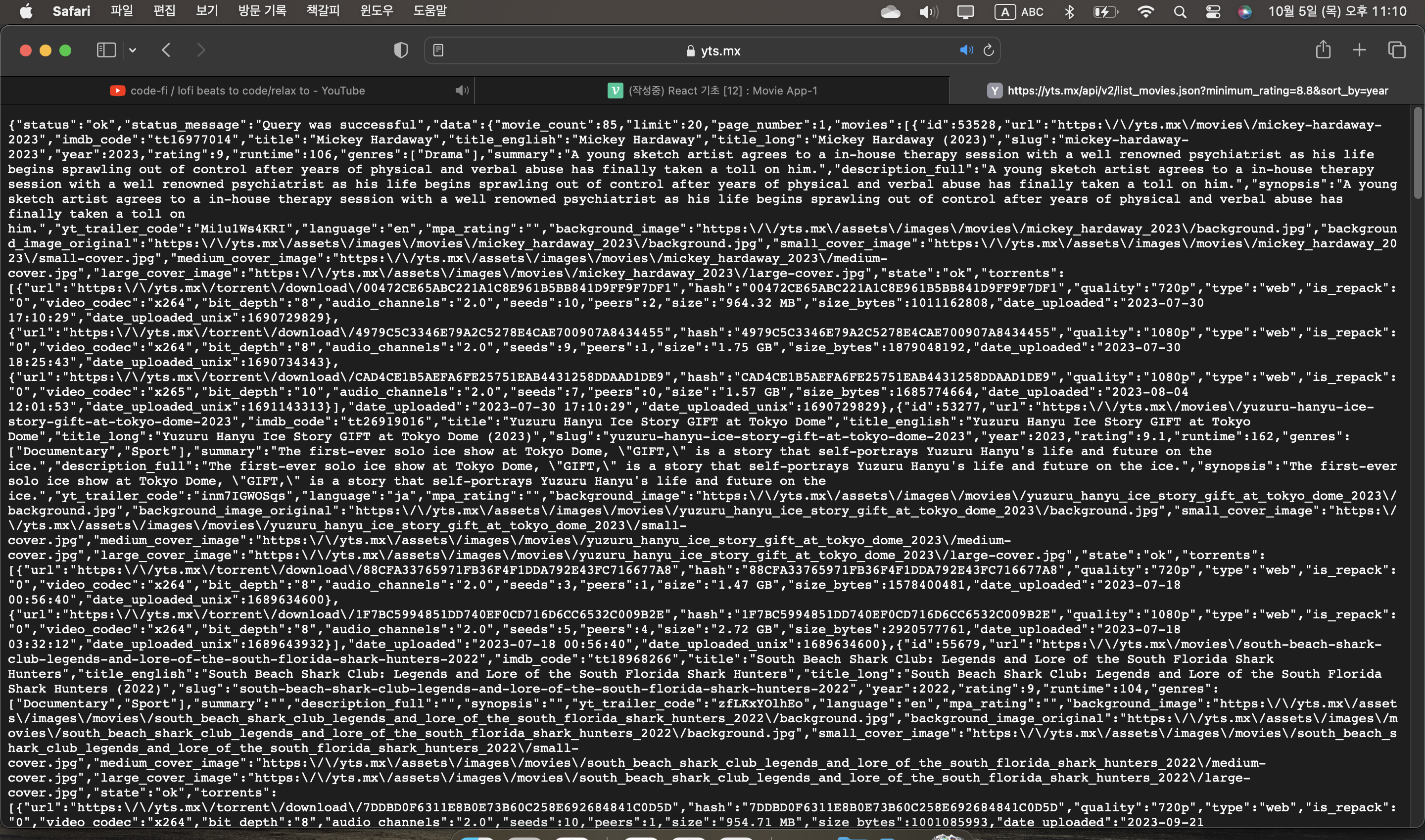Show tab overview icon
The width and height of the screenshot is (1425, 840).
(x=1396, y=50)
